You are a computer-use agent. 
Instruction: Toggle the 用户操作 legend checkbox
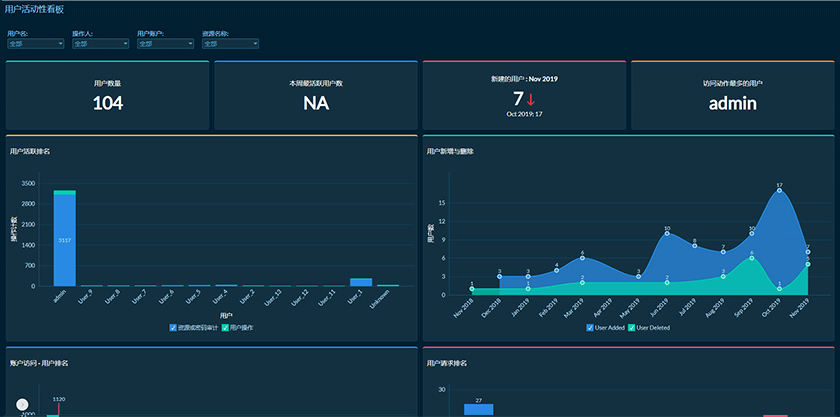(225, 328)
